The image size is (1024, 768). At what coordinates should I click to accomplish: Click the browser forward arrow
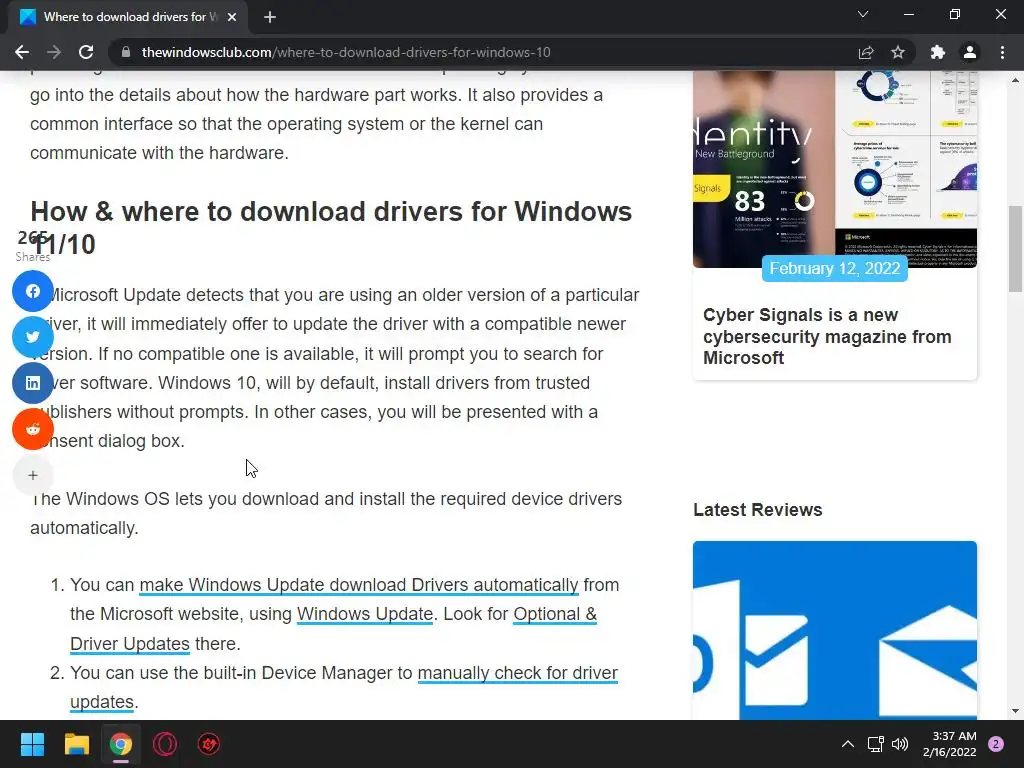tap(54, 52)
